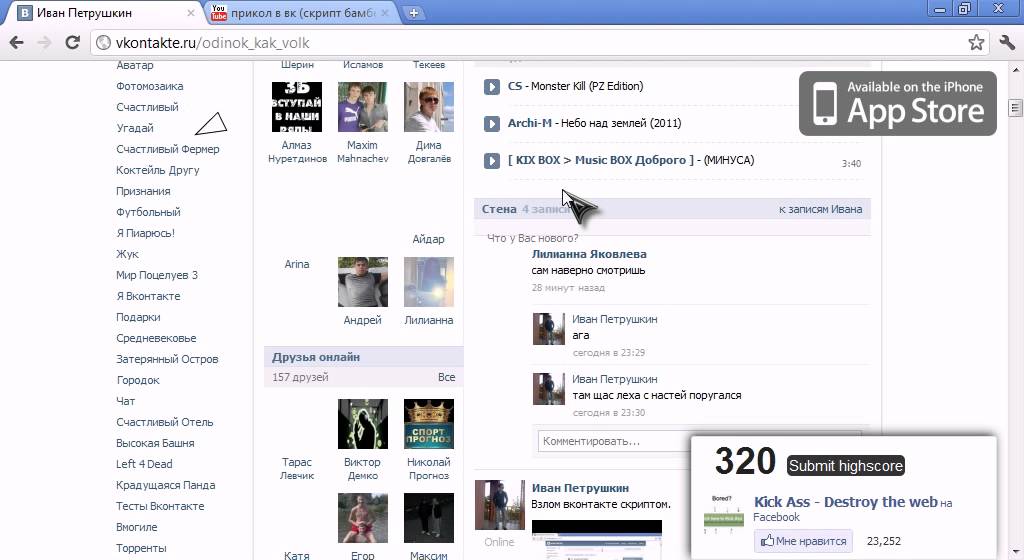Open Лилианна Яковлева's profile link
1024x560 pixels.
tap(589, 254)
